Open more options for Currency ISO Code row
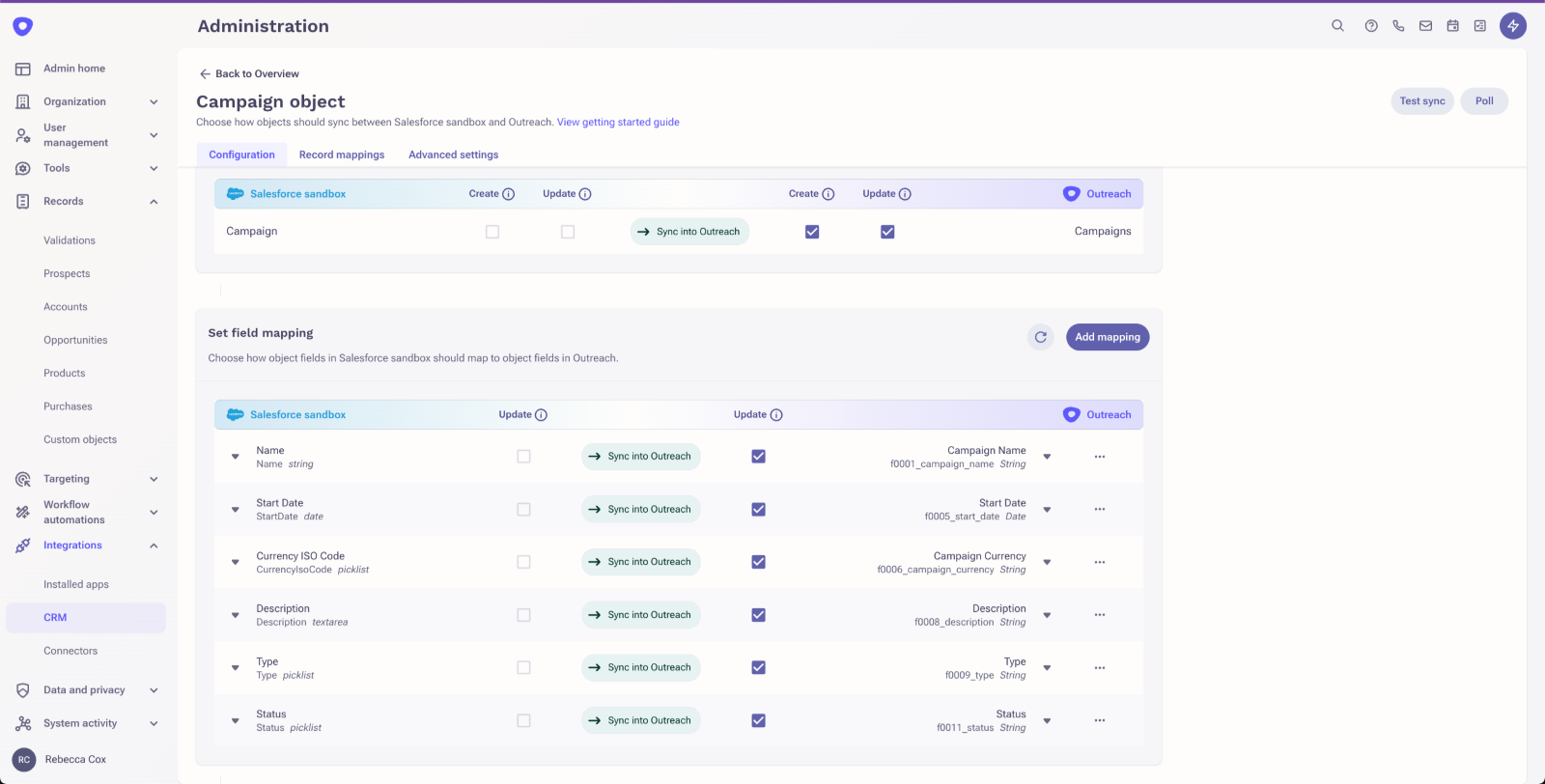1545x784 pixels. pyautogui.click(x=1100, y=562)
